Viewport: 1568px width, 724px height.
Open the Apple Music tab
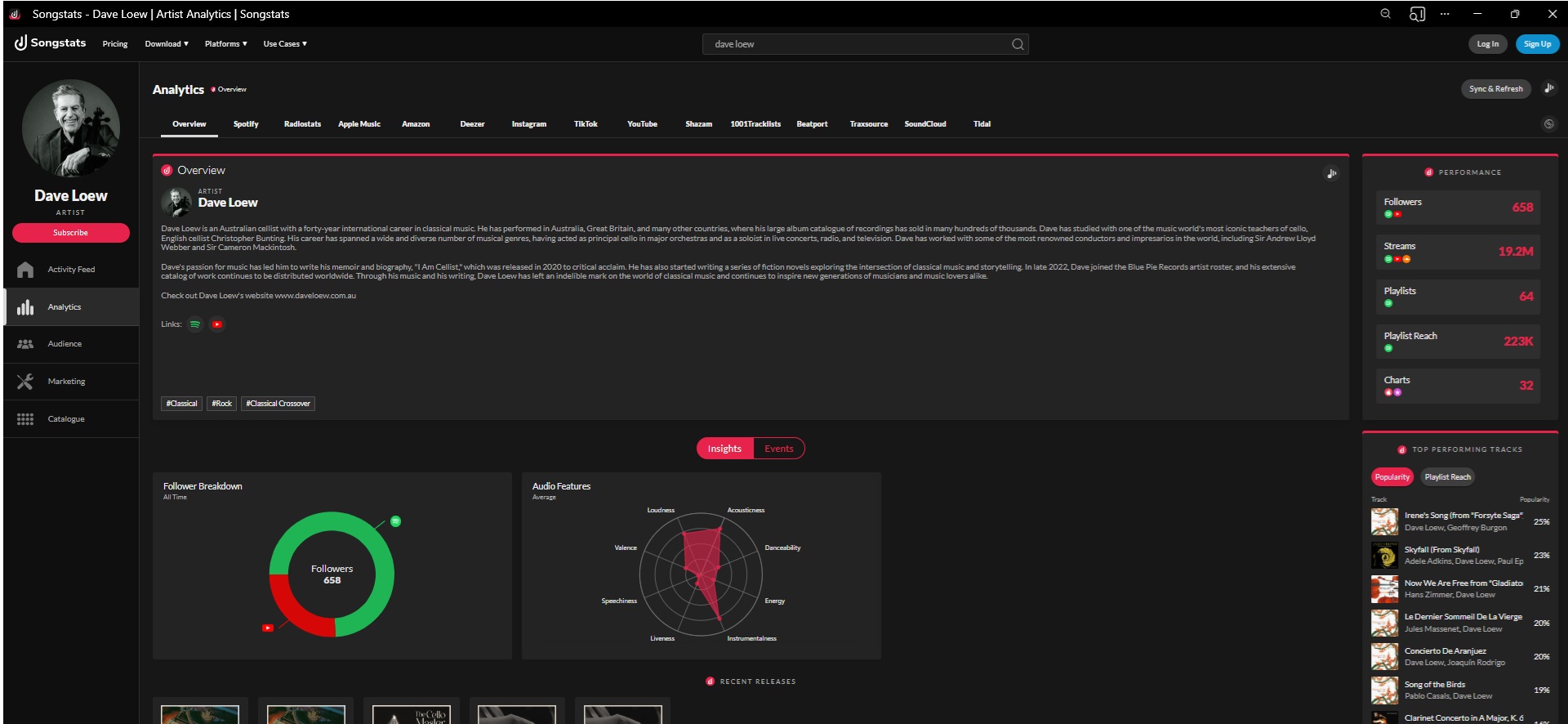point(359,124)
